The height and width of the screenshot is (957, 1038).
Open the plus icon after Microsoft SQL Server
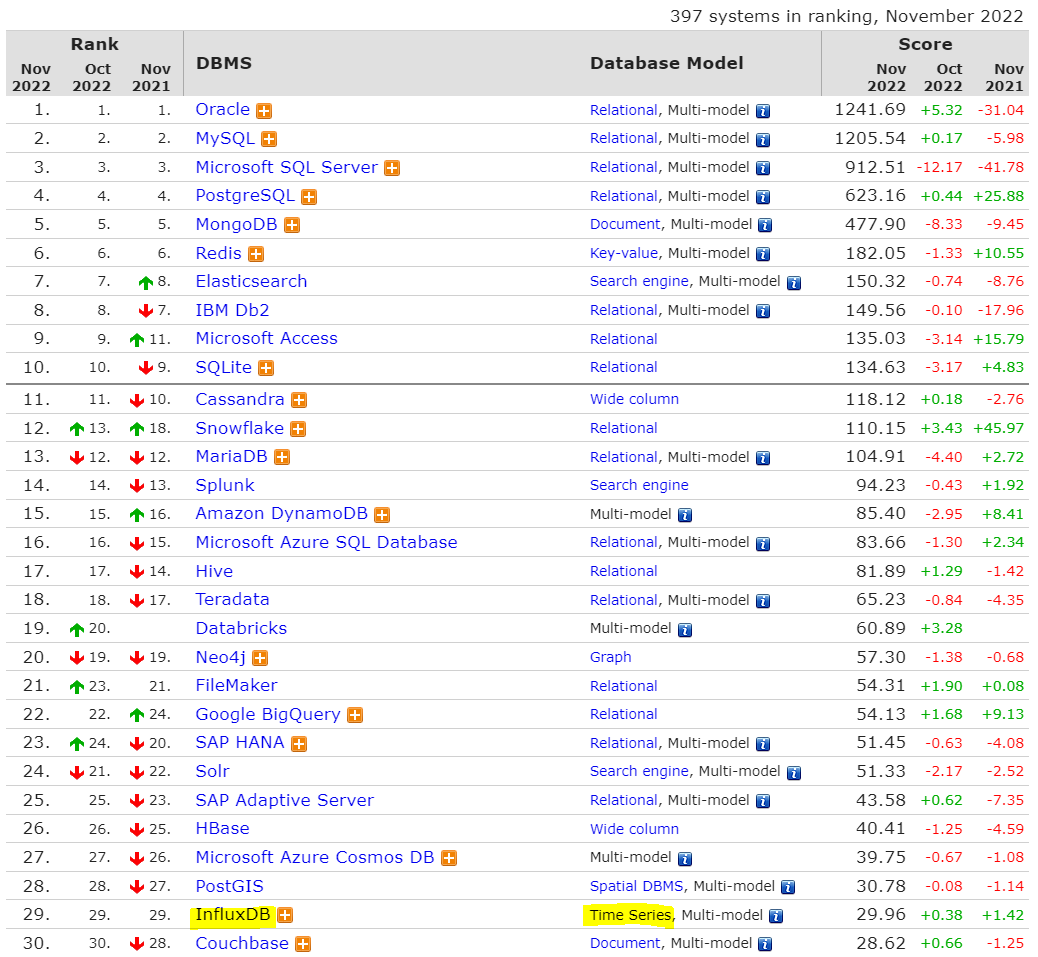(392, 168)
